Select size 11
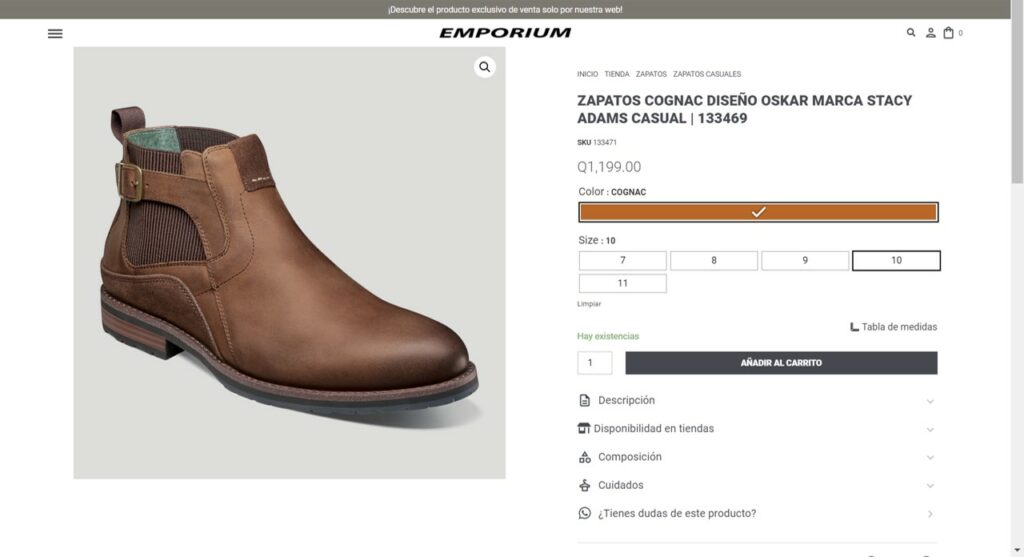The image size is (1024, 557). click(x=622, y=283)
